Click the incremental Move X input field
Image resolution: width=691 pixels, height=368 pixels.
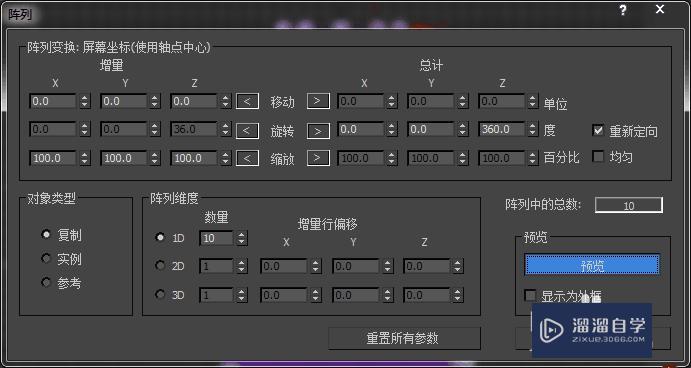pyautogui.click(x=53, y=101)
